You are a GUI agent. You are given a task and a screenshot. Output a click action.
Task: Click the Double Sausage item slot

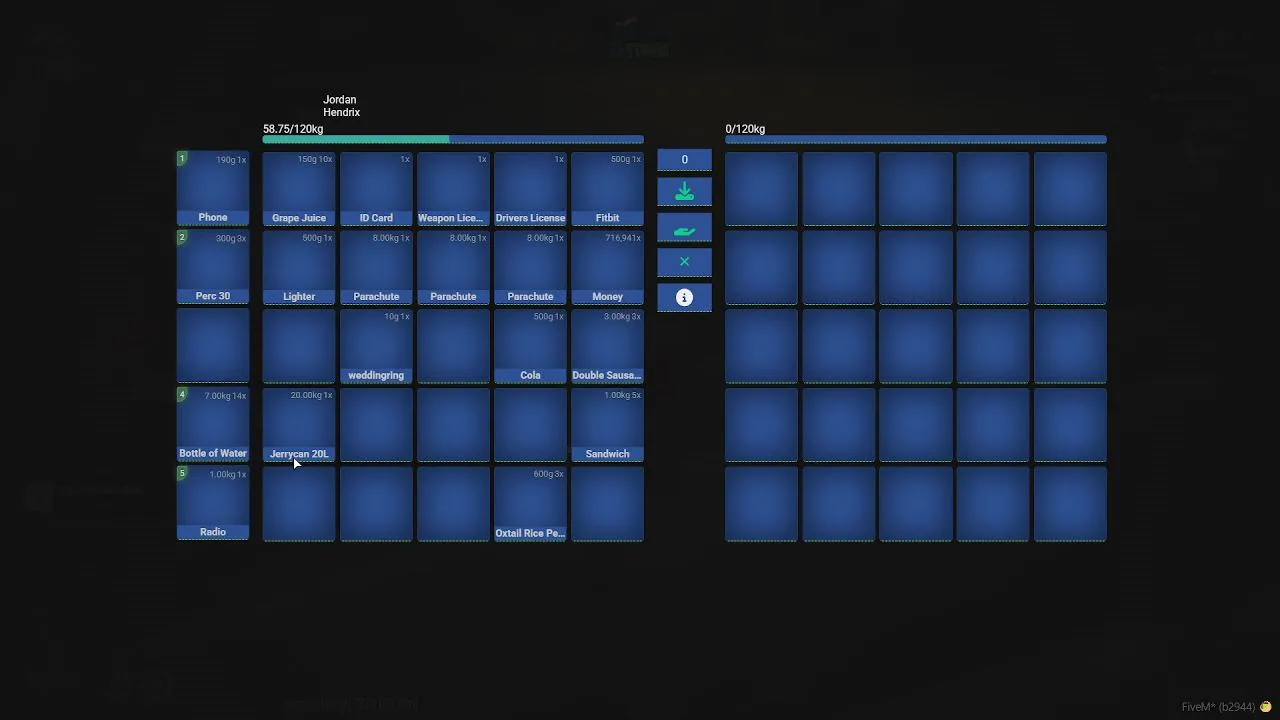coord(607,346)
